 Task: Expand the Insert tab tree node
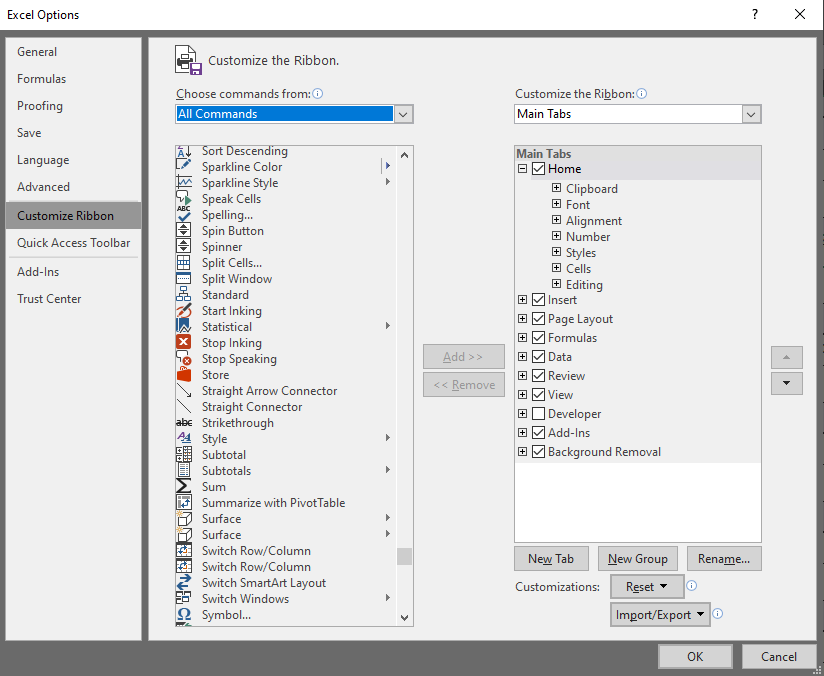521,299
